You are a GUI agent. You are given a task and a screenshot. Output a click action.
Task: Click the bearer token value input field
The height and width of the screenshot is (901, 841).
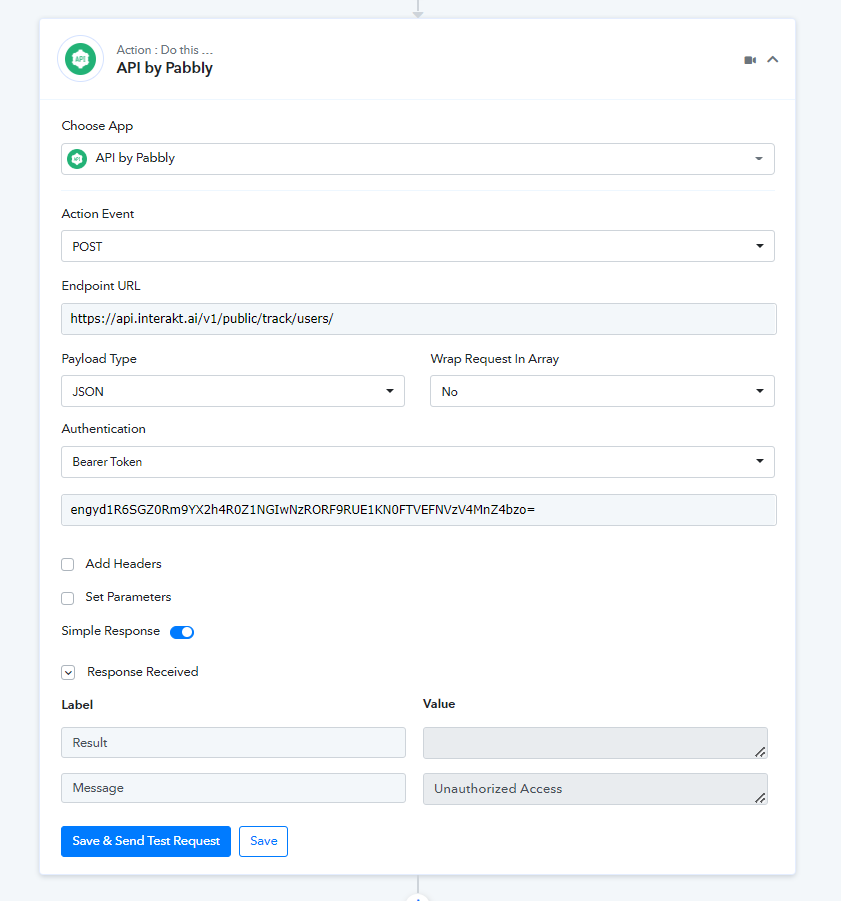coord(419,510)
